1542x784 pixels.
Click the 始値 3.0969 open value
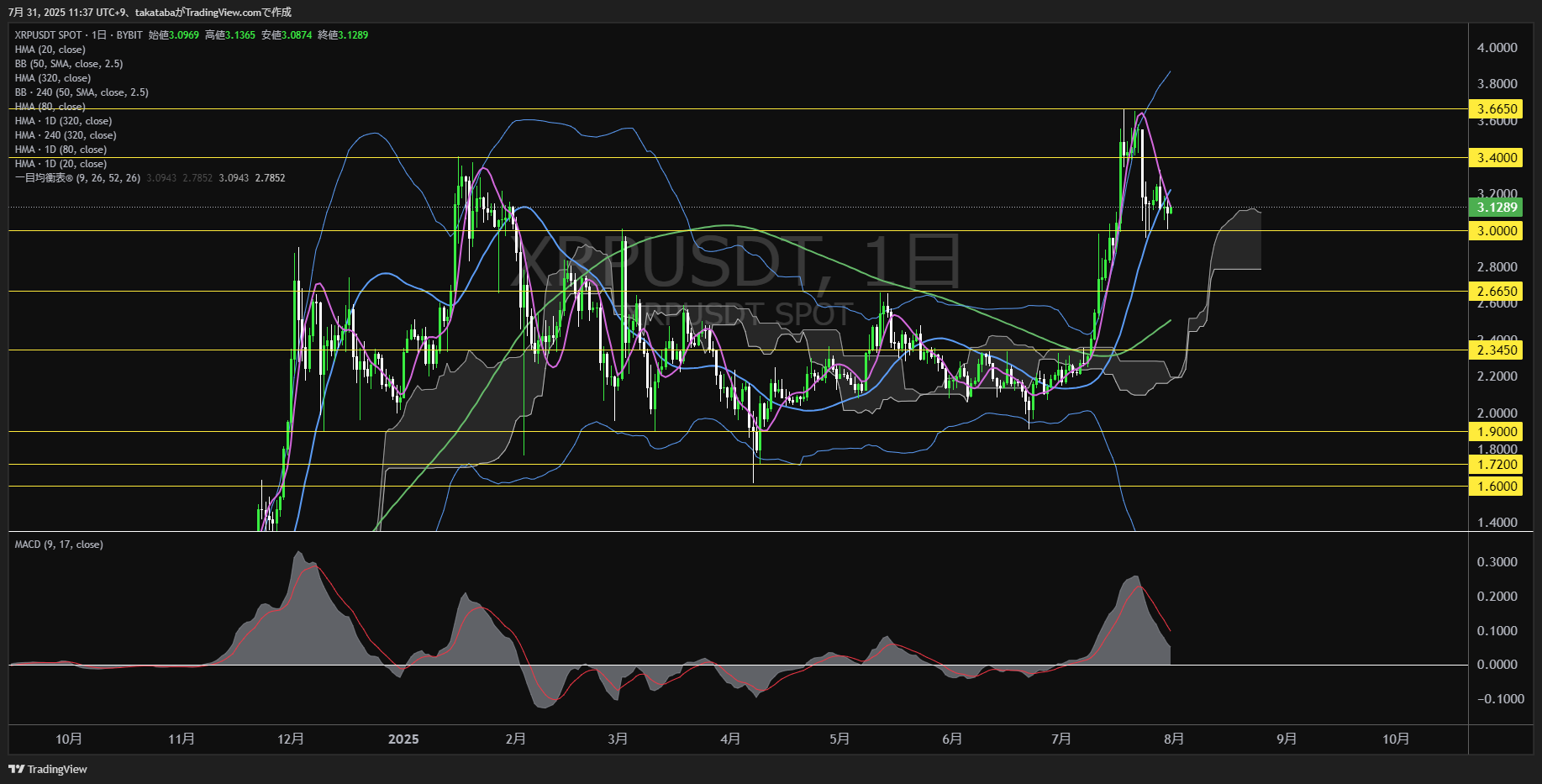coord(174,35)
